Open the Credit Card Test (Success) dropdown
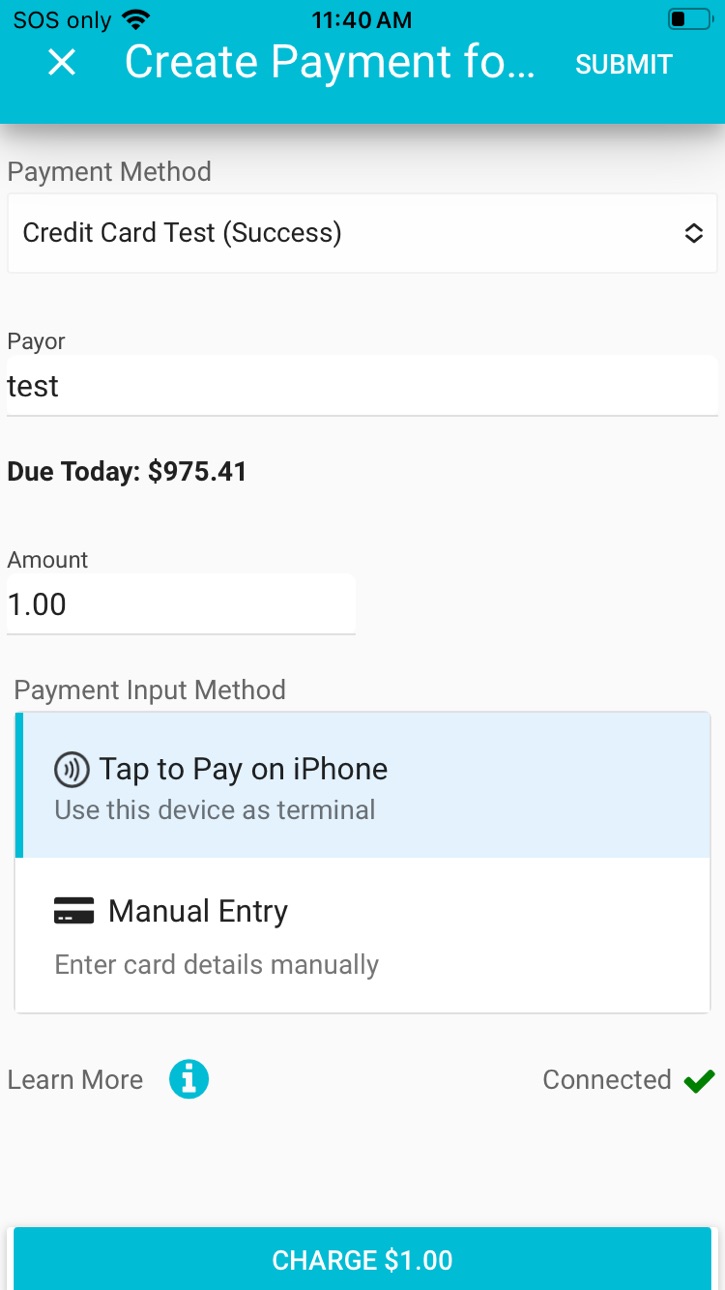Screen dimensions: 725x1290 tap(362, 233)
